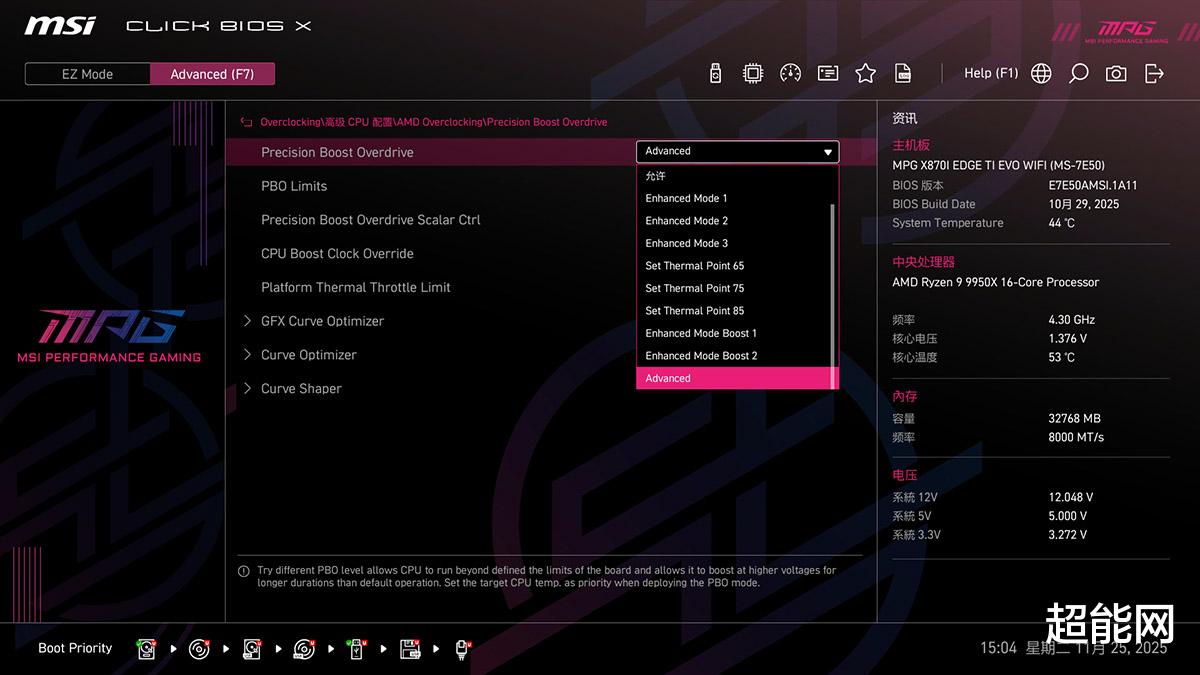Choose Enhanced Mode 1 option
1200x675 pixels.
(x=736, y=198)
